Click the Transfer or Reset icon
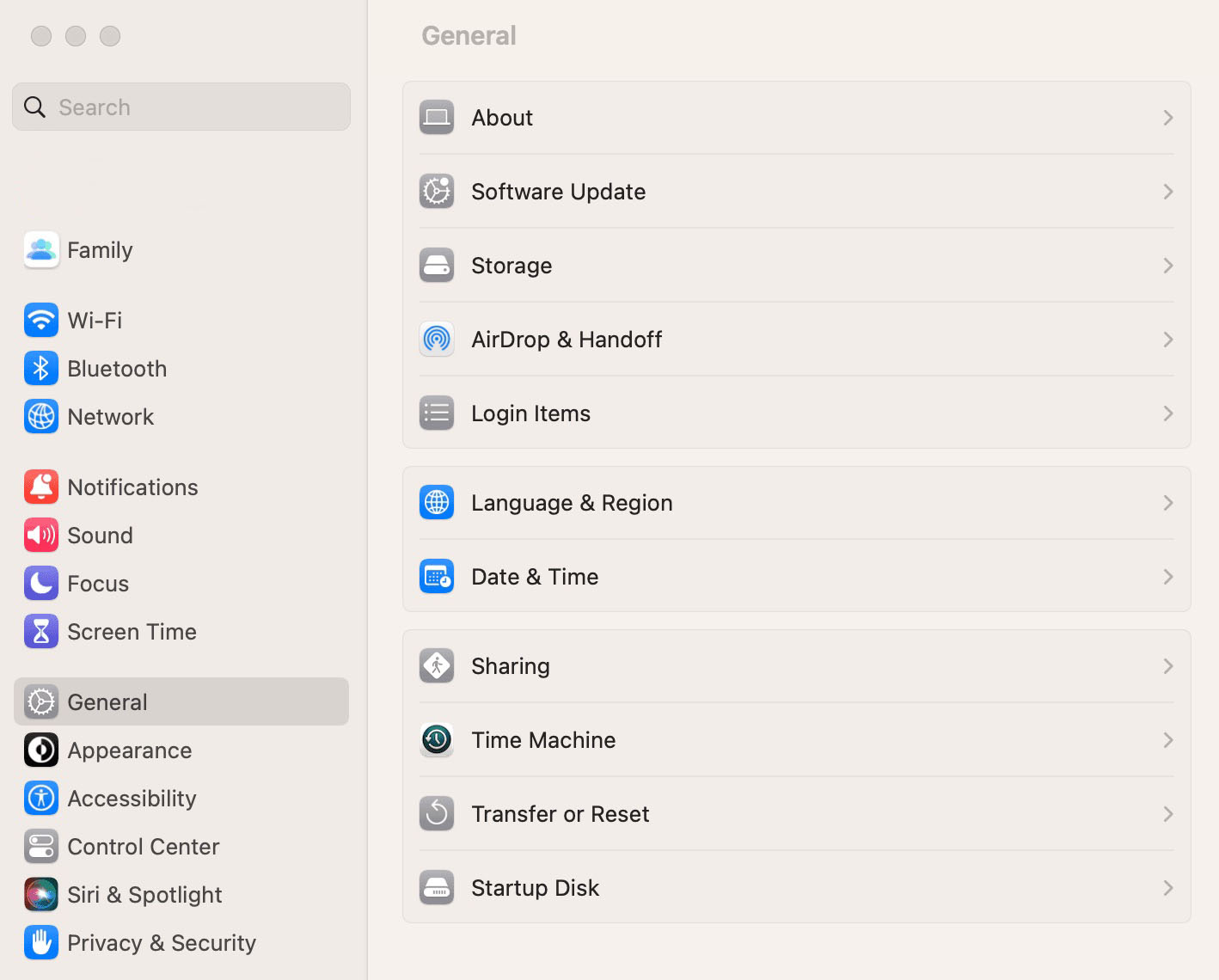The image size is (1219, 980). [437, 814]
